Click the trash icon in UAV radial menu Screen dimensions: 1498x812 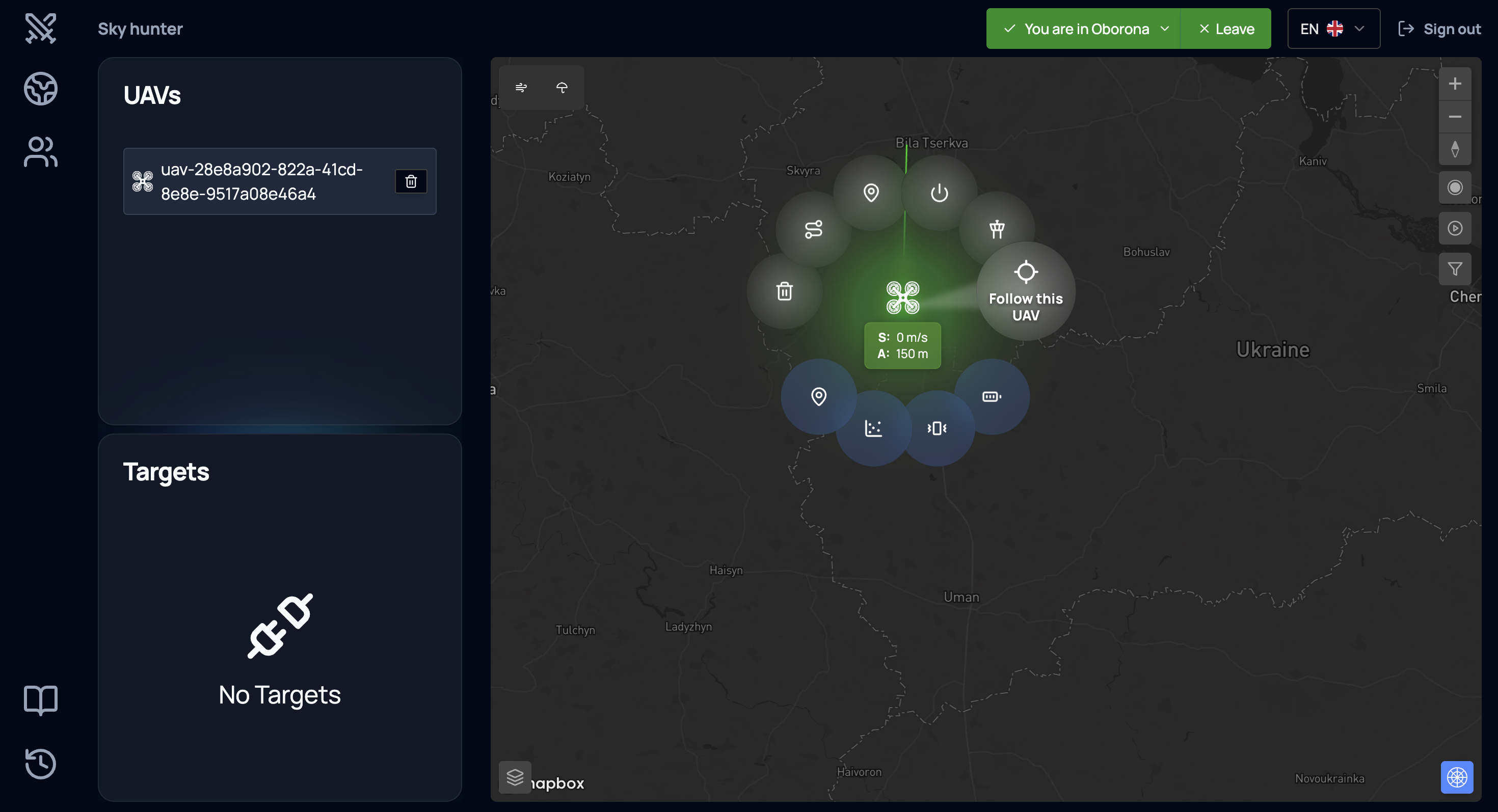pos(785,291)
